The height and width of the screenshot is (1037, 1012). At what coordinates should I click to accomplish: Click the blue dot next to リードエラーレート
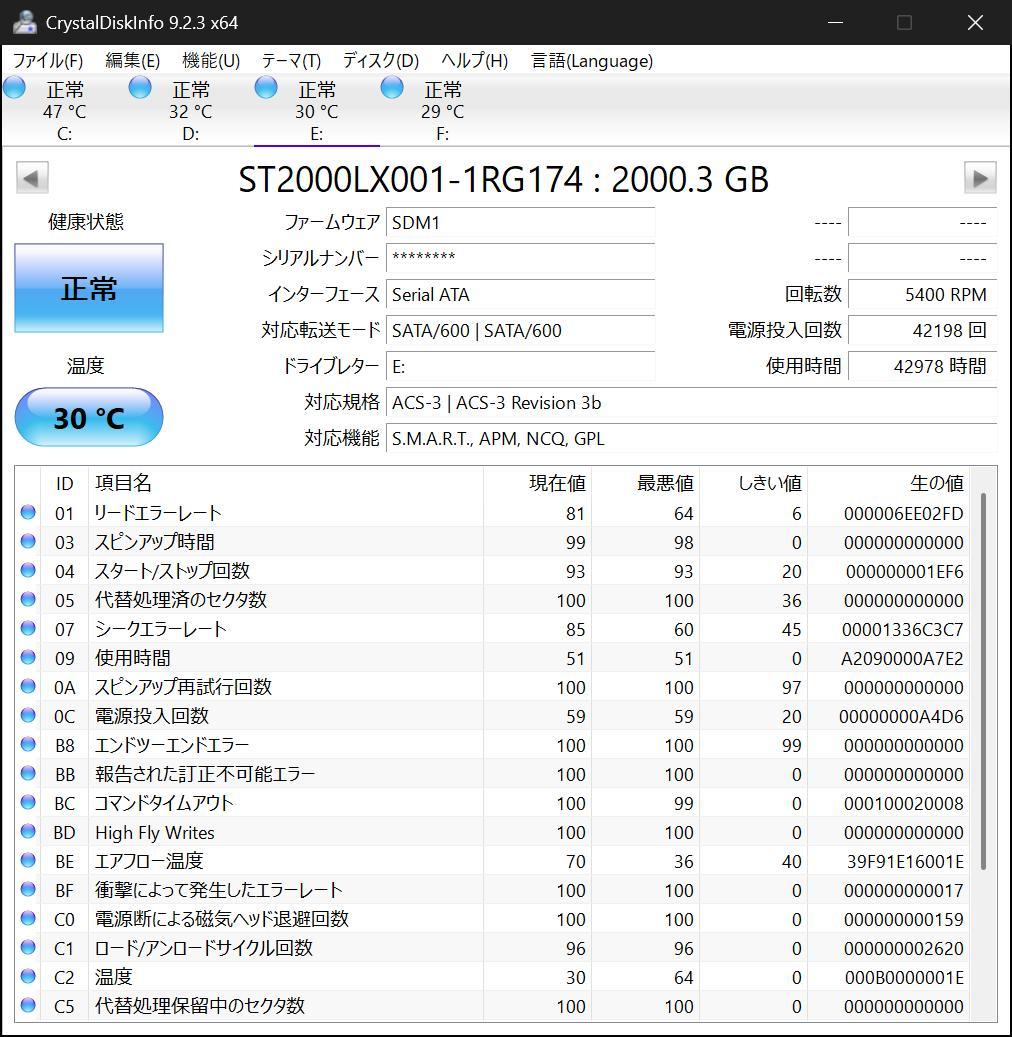click(28, 513)
